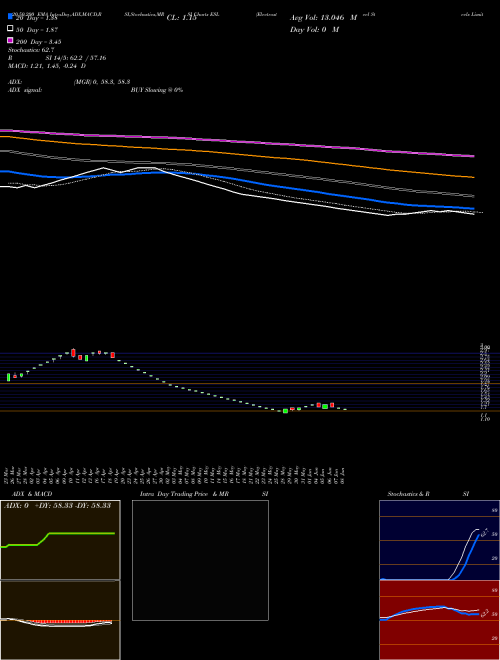This screenshot has height=660, width=500.
Task: Select the '200 Day - 3.45' label
Action: [38, 42]
